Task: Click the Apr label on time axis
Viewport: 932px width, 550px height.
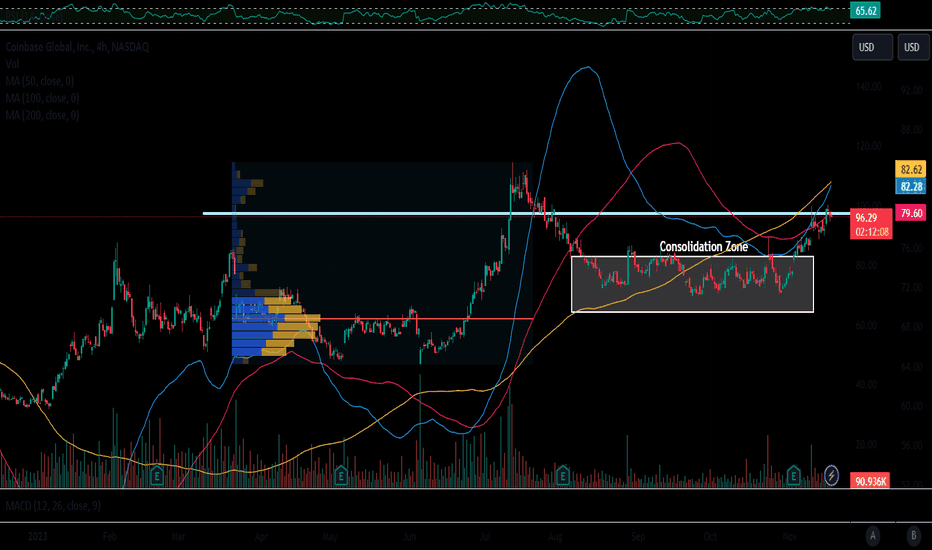Action: [261, 536]
